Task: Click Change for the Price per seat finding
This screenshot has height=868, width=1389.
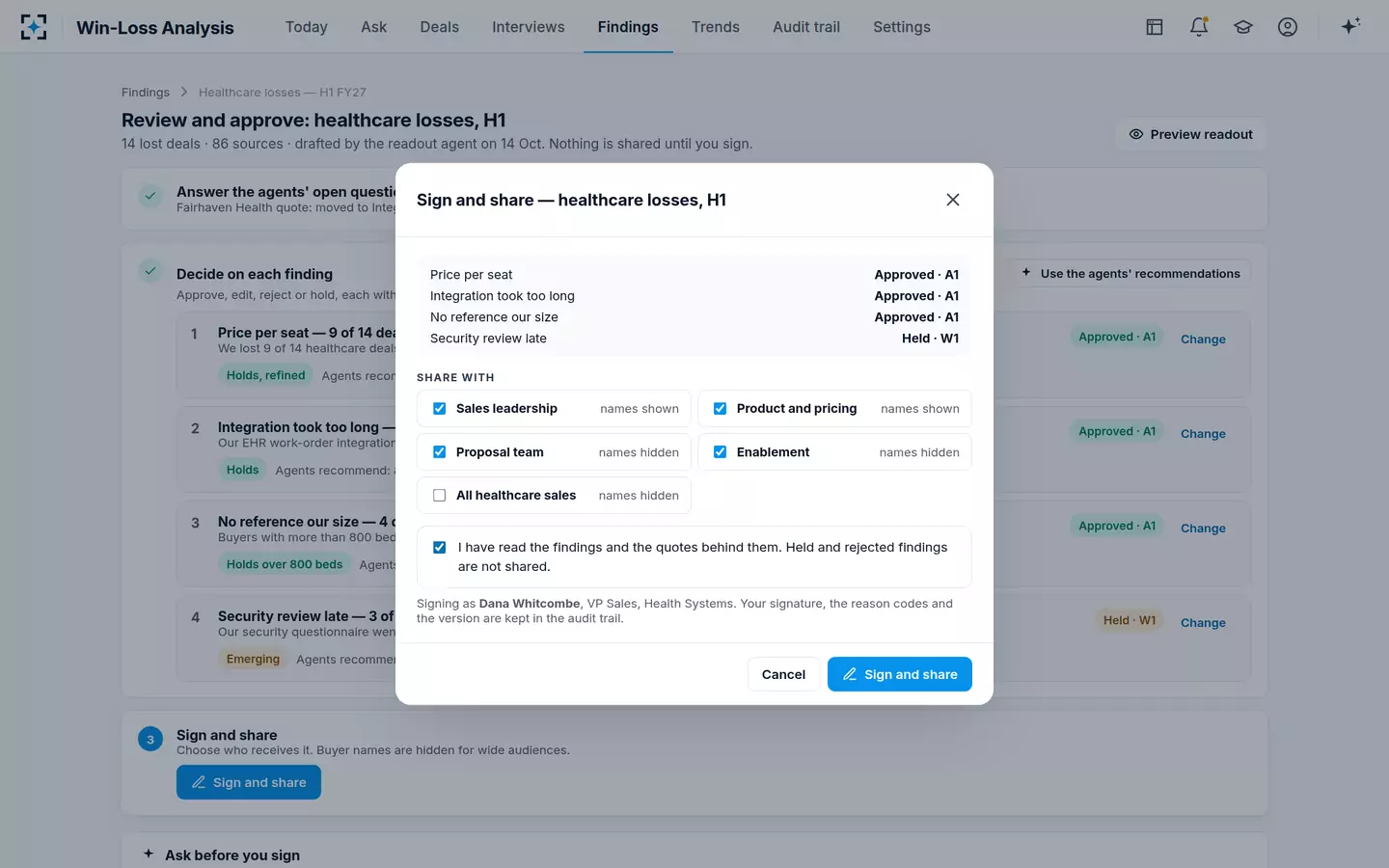Action: tap(1203, 339)
